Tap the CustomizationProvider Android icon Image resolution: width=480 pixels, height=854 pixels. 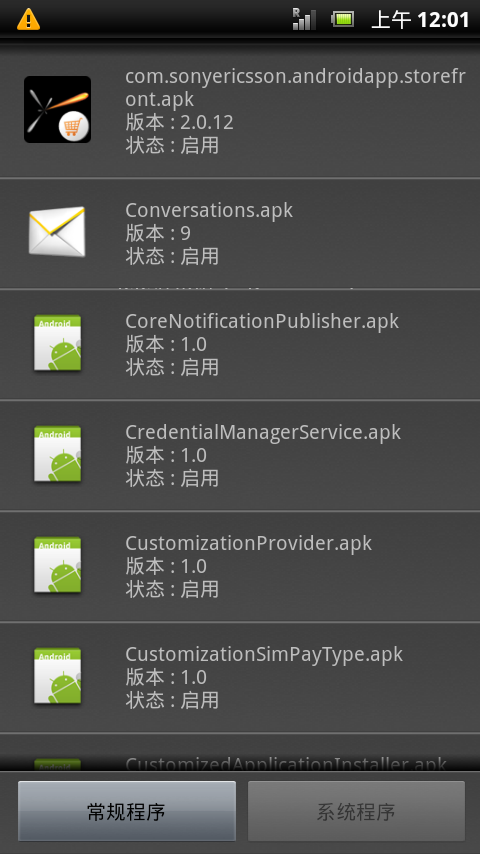[57, 565]
